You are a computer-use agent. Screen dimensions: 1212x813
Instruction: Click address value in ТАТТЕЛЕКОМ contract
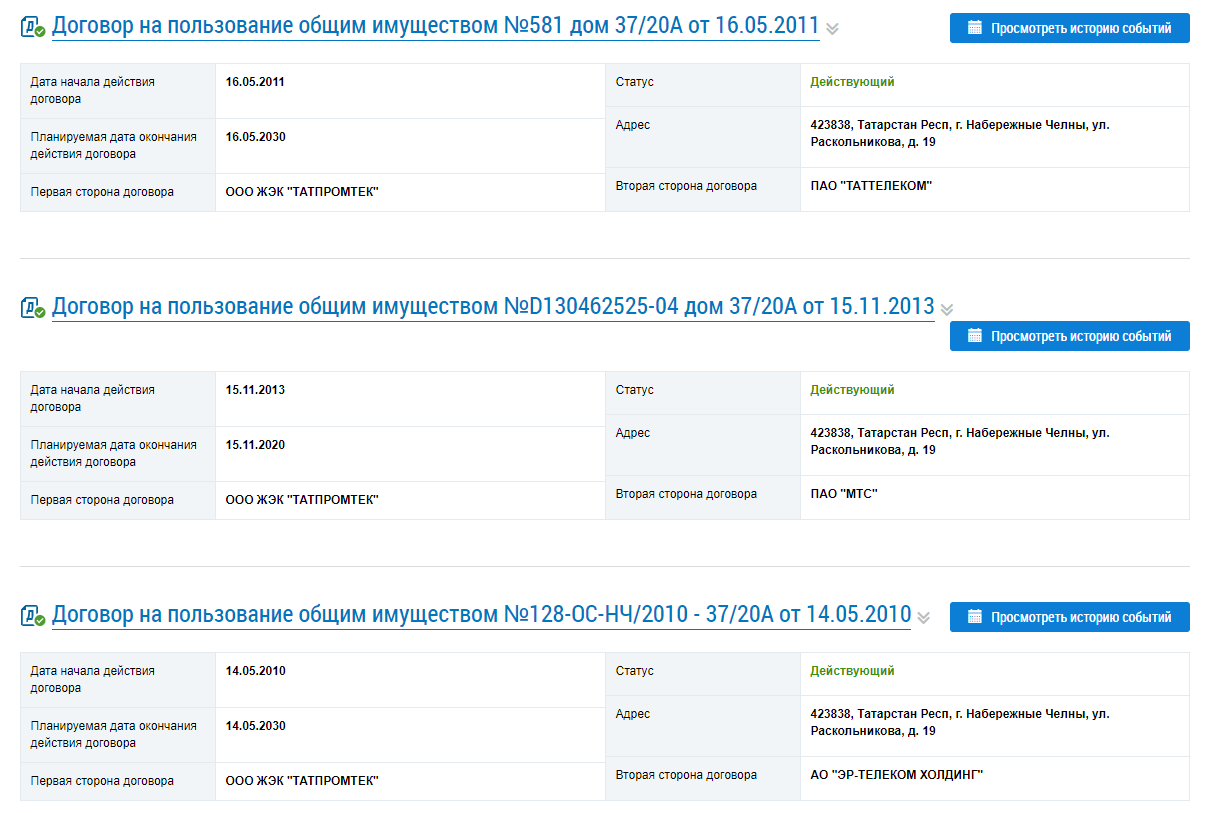click(959, 134)
